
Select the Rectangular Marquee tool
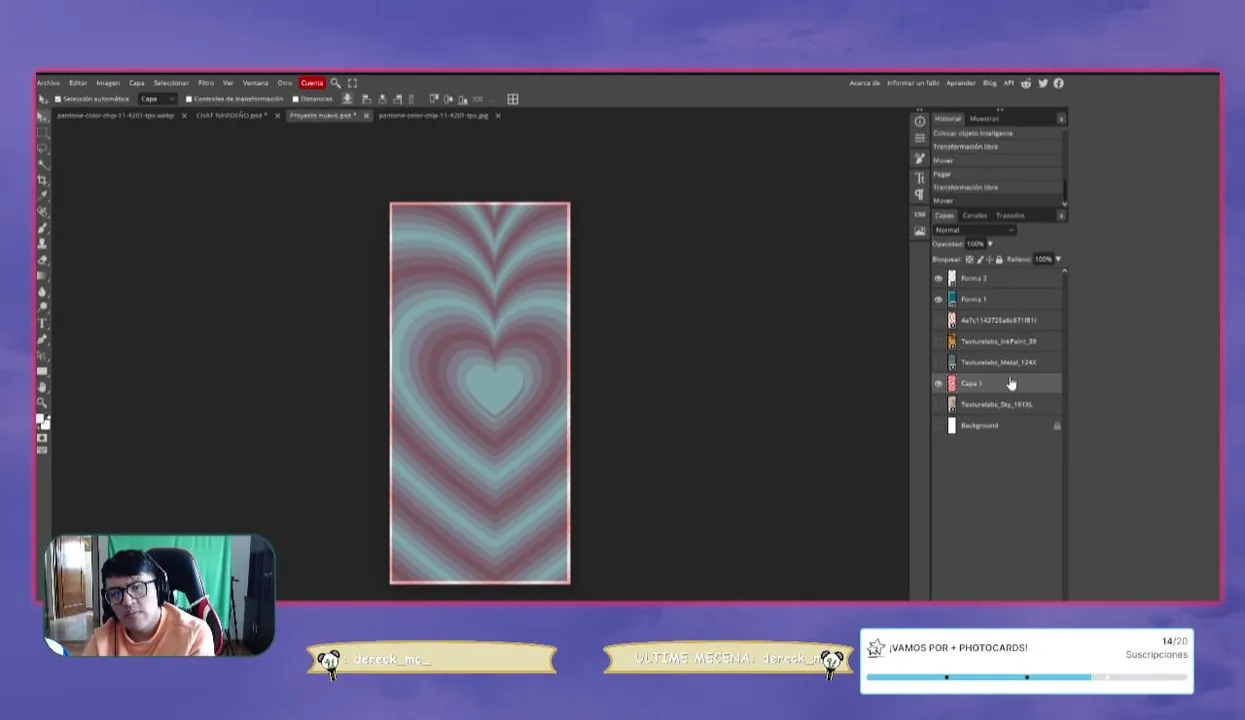point(42,133)
